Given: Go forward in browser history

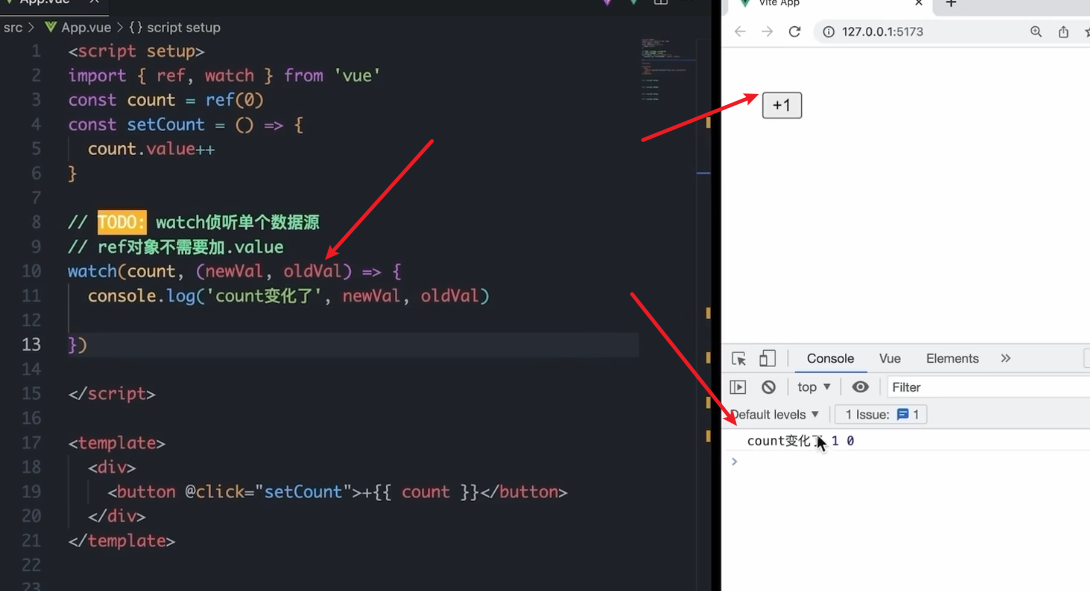Looking at the screenshot, I should coord(767,32).
